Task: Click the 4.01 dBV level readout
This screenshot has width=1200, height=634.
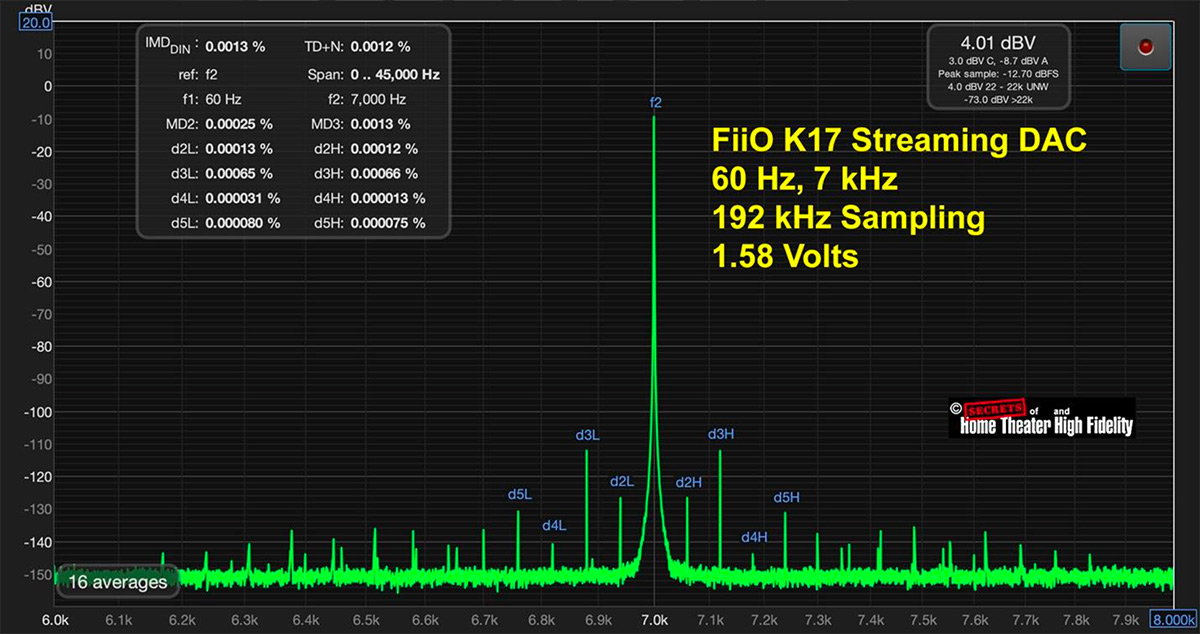Action: click(x=998, y=43)
